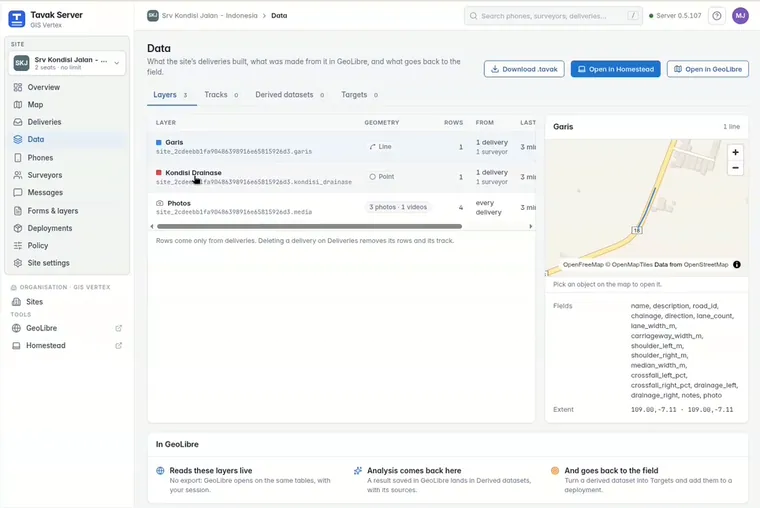Switch to the Derived datasets tab

[290, 95]
